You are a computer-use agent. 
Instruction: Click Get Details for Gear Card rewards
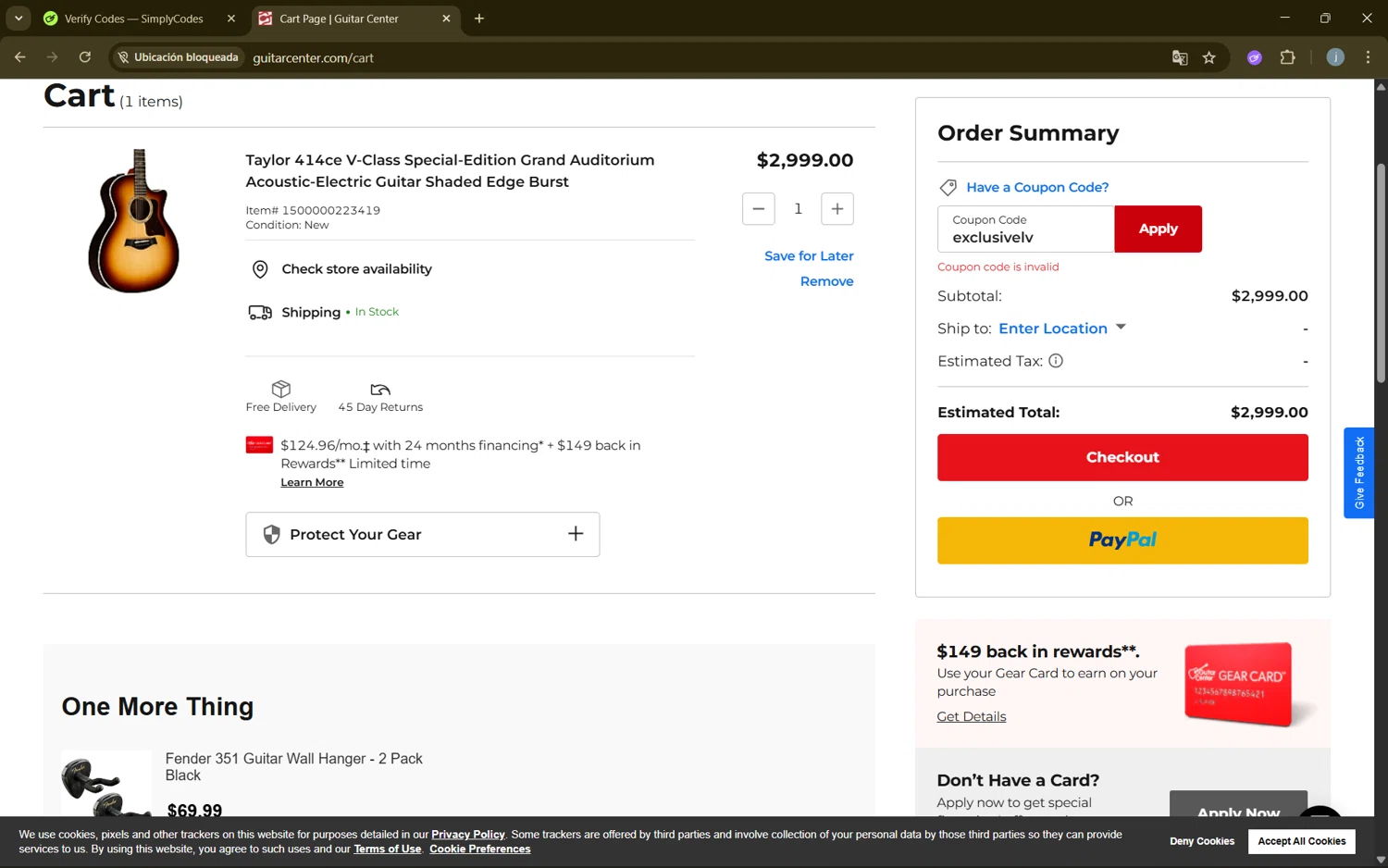tap(971, 716)
